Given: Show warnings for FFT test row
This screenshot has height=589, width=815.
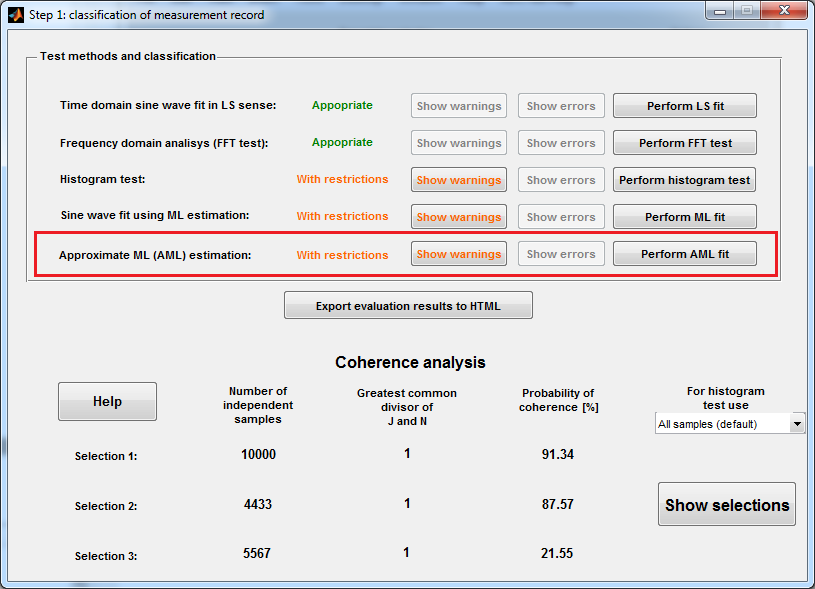Looking at the screenshot, I should coord(459,143).
